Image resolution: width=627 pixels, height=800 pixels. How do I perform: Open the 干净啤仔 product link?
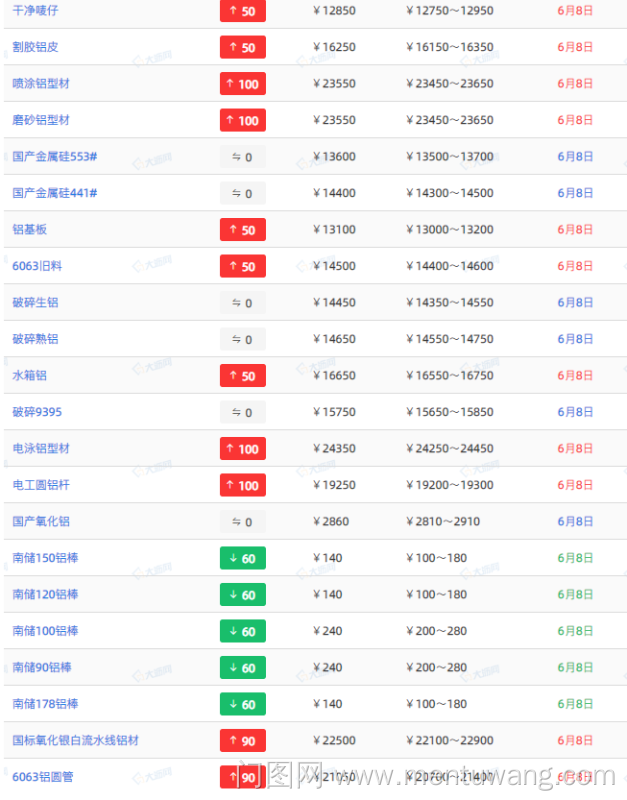point(36,10)
